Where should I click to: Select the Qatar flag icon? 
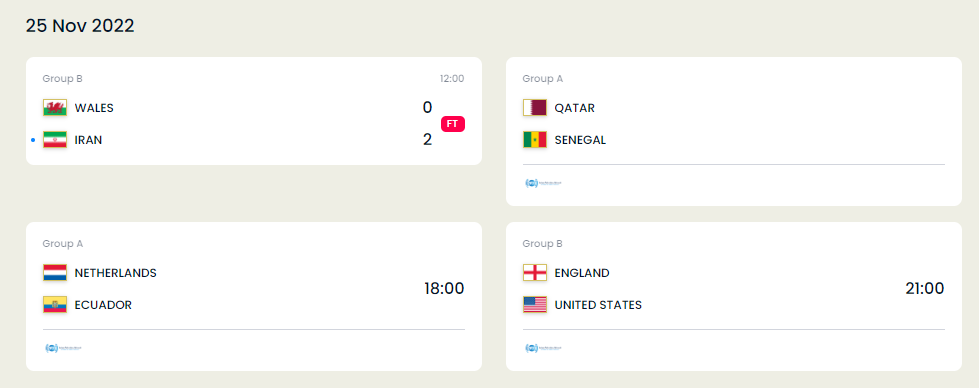534,107
